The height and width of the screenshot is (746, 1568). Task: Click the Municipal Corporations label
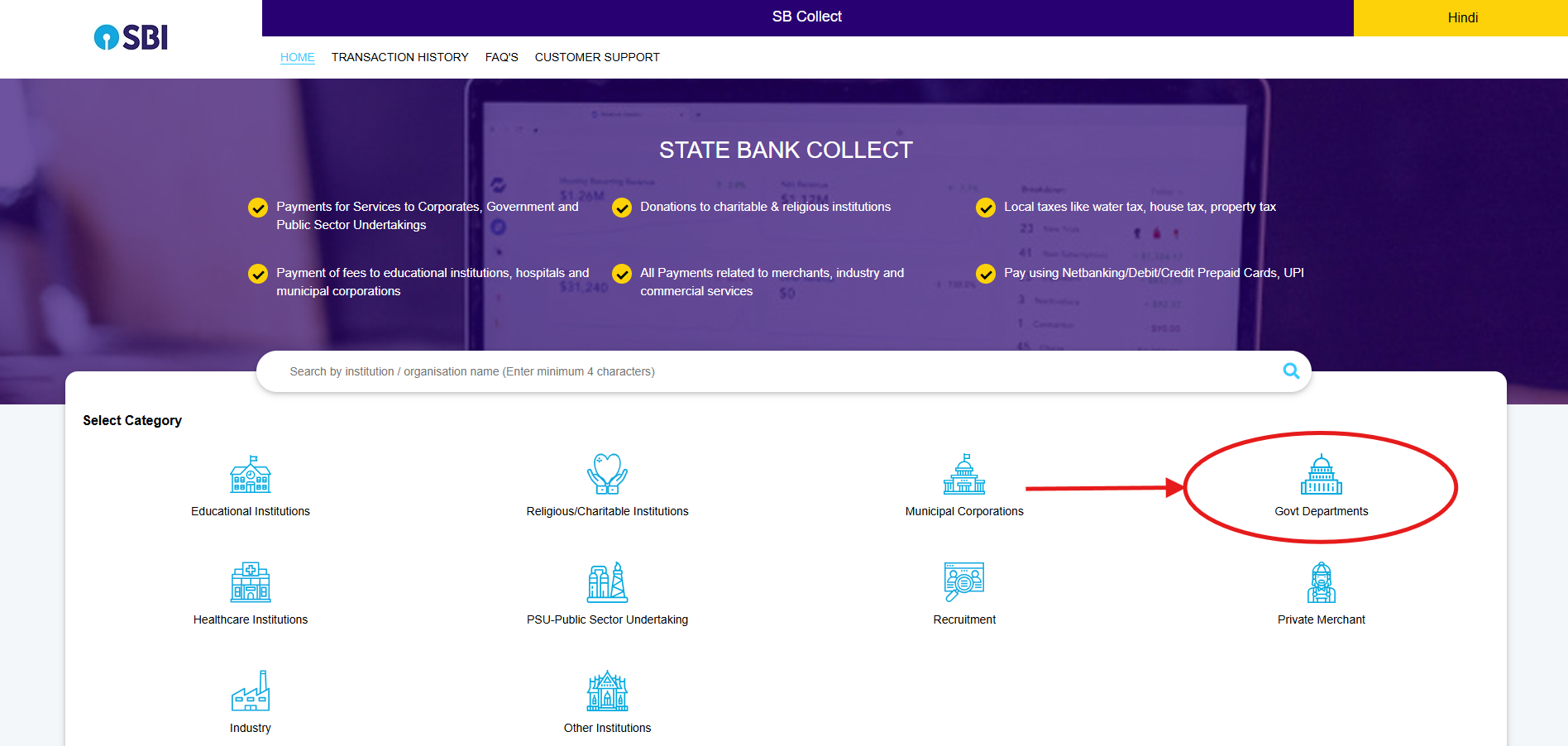click(x=964, y=511)
